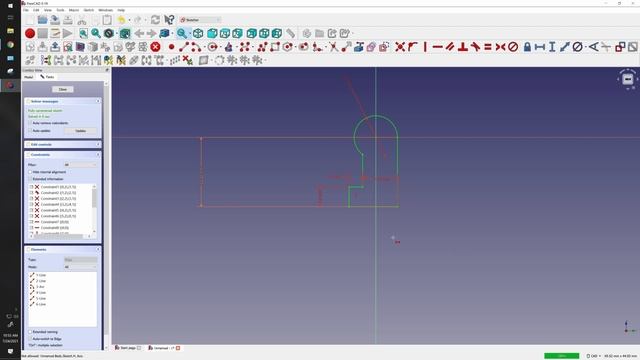Collapse the Constraints panel
Screen dimensions: 640x360
(98, 155)
